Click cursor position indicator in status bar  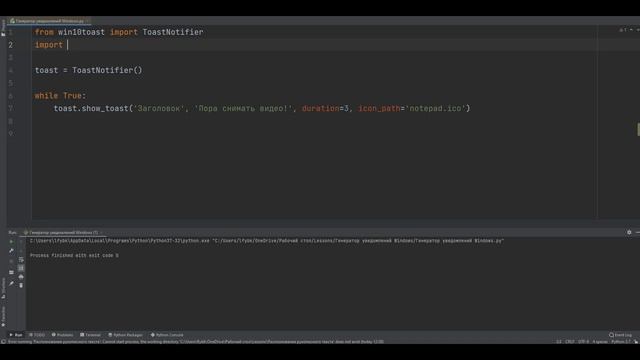(558, 342)
